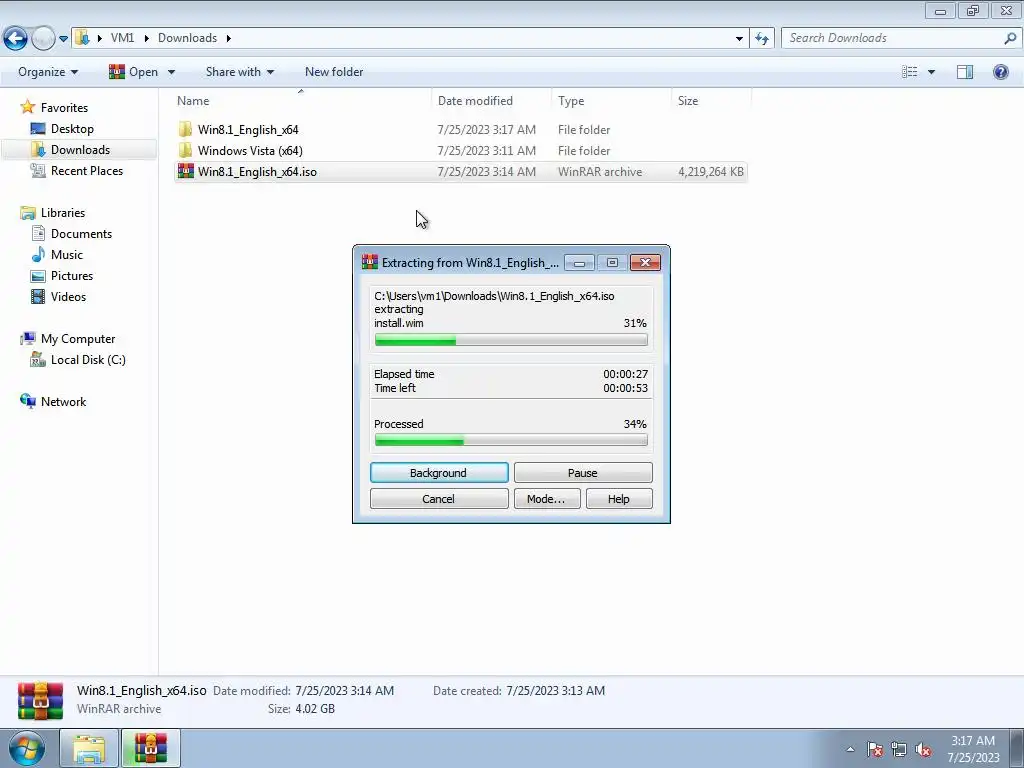
Task: Select Favorites in the navigation pane
Action: coord(64,108)
